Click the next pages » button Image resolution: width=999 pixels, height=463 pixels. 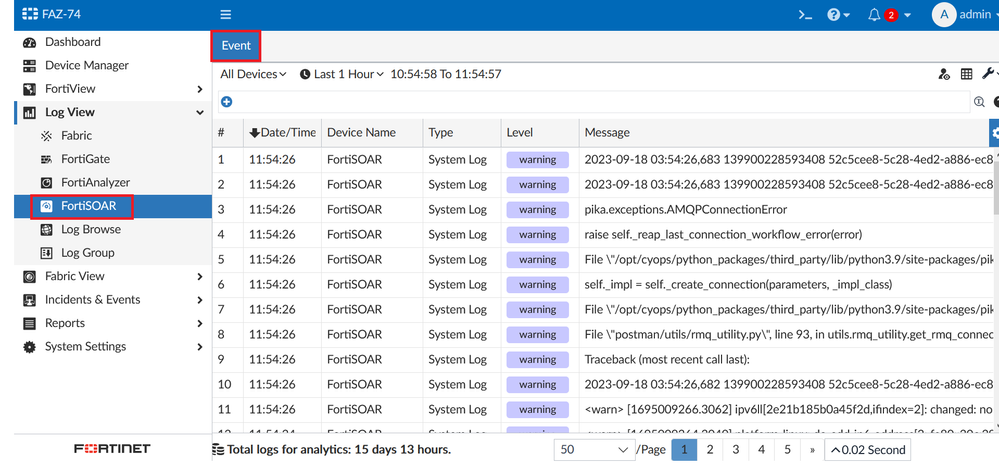click(x=812, y=450)
